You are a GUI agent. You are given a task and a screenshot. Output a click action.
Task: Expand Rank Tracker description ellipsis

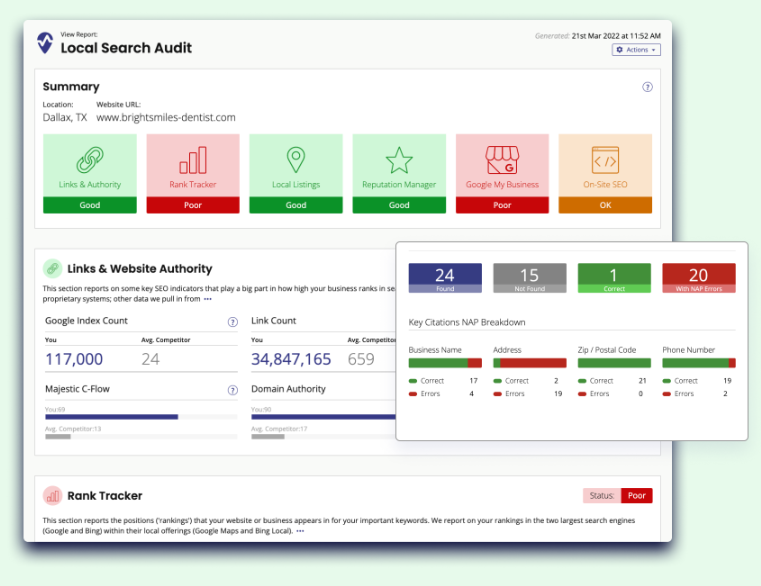[300, 531]
